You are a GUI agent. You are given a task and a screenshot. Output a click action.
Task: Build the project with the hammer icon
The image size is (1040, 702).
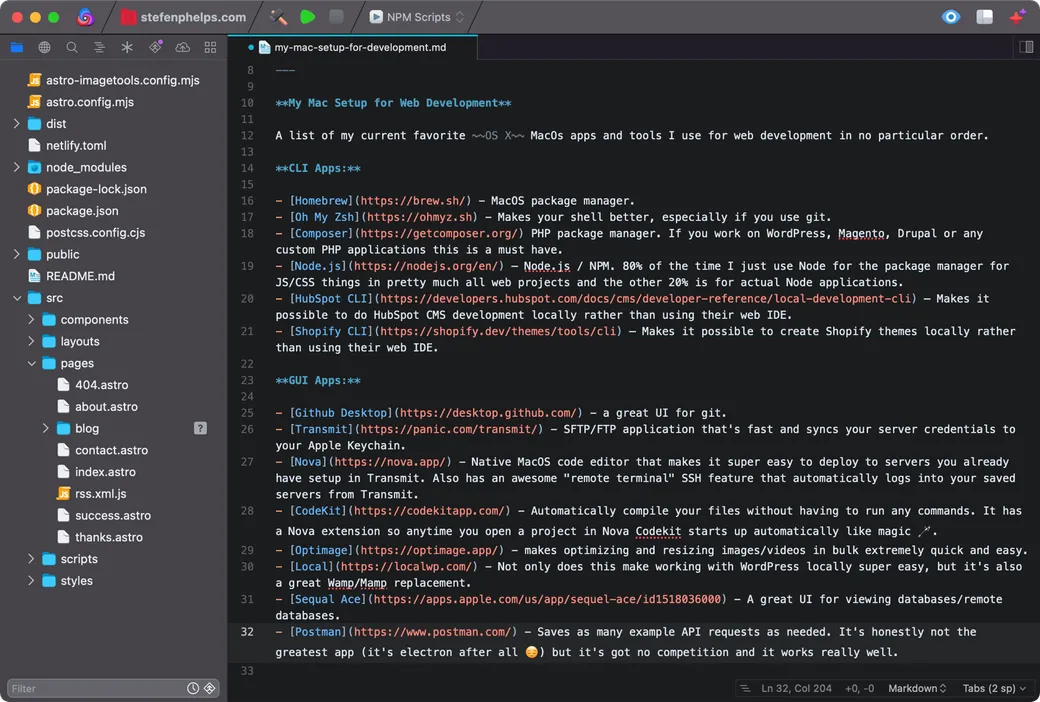coord(278,16)
